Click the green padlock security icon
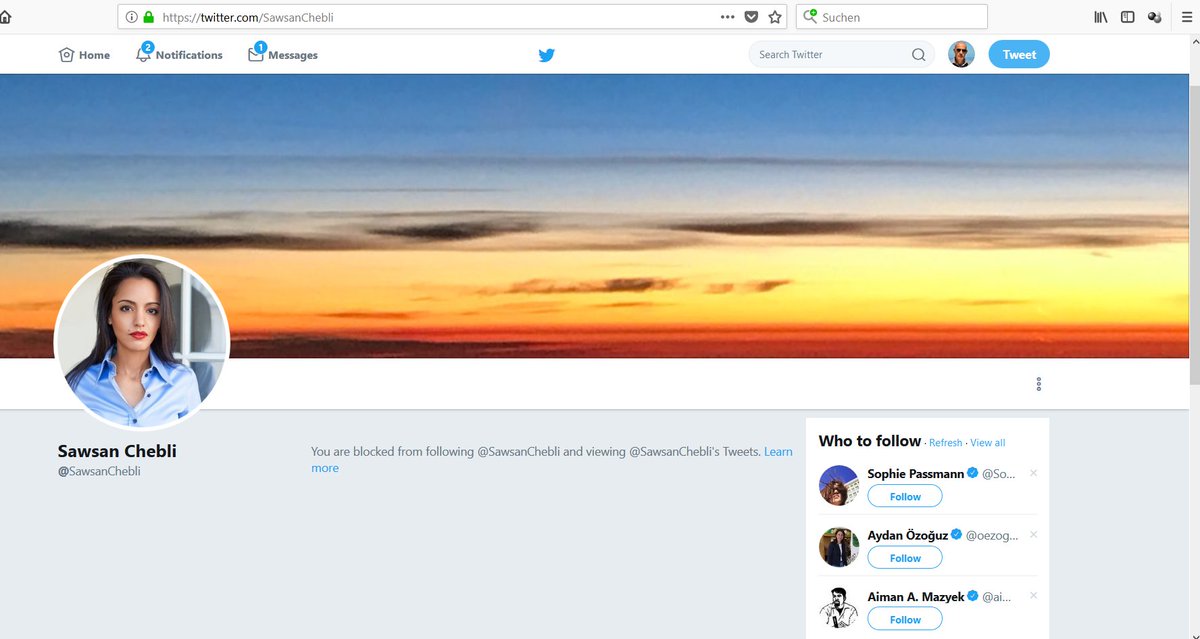This screenshot has width=1200, height=639. 149,17
